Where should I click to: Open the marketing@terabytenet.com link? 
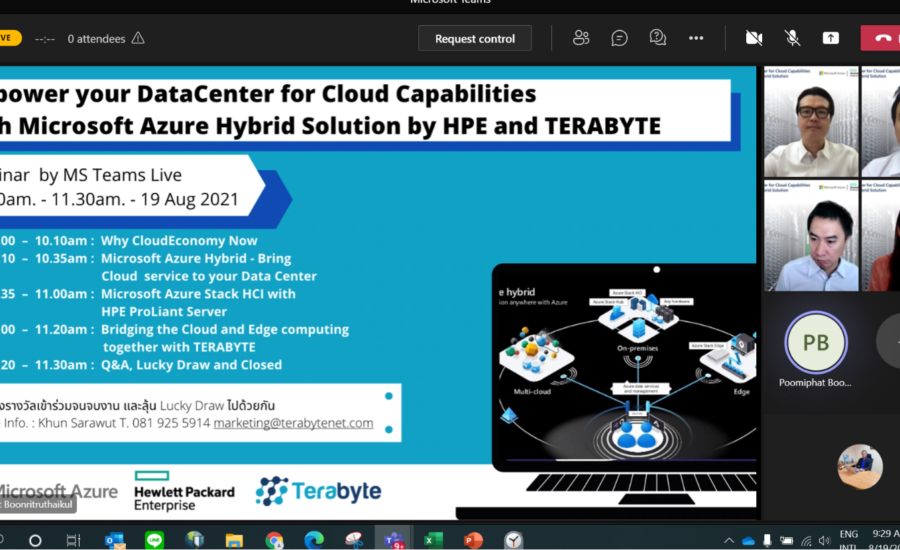click(x=293, y=423)
